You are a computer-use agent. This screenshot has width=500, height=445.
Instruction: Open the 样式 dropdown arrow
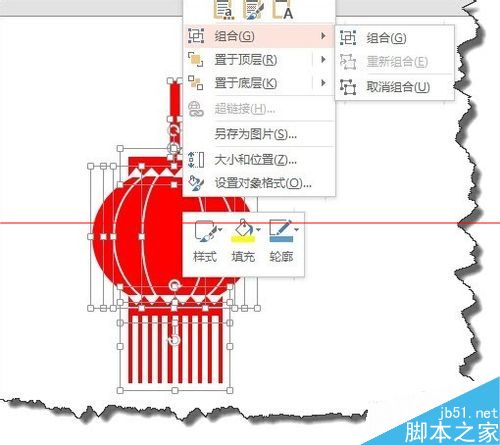[220, 229]
